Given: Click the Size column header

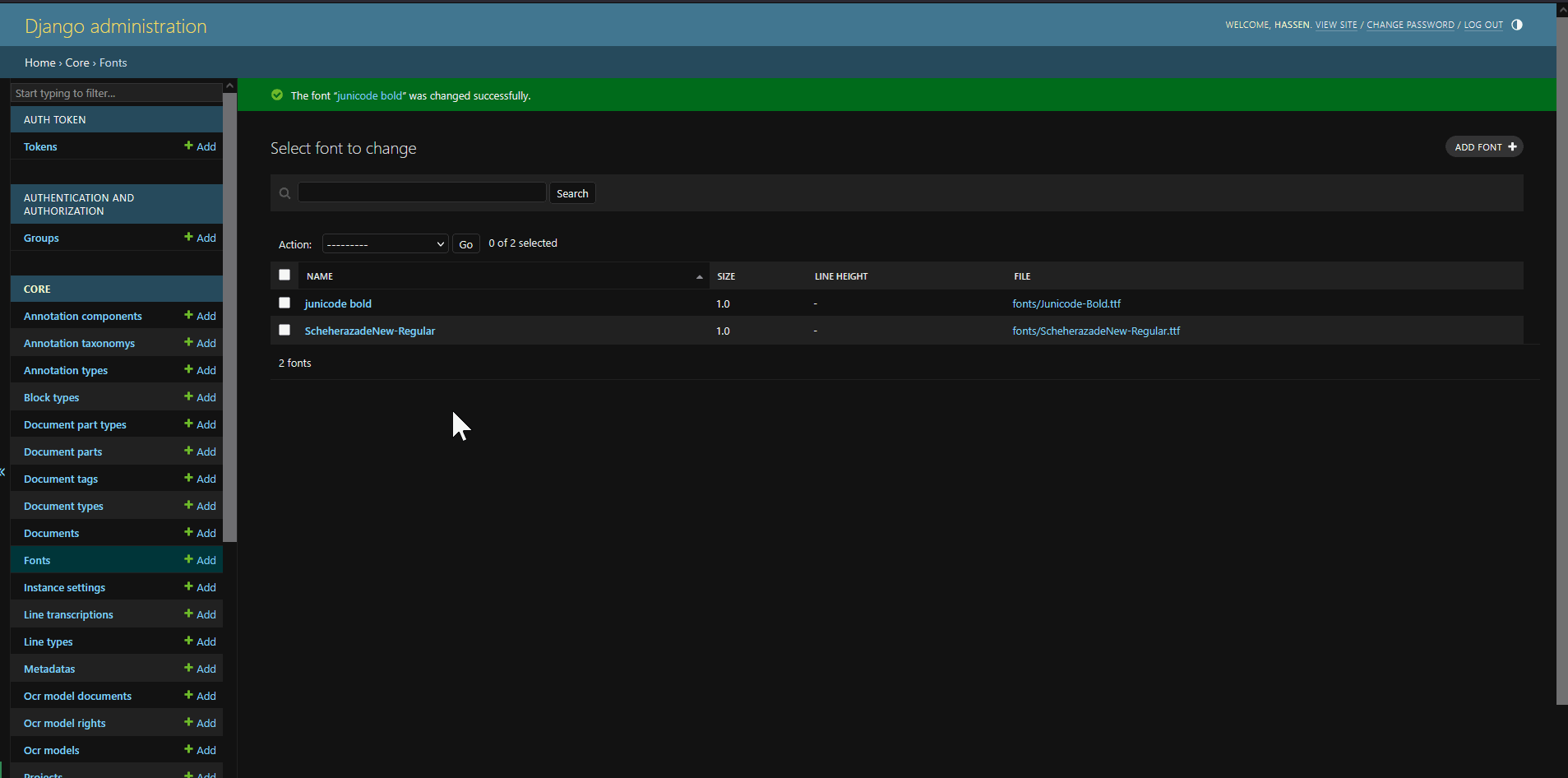Looking at the screenshot, I should pyautogui.click(x=726, y=276).
